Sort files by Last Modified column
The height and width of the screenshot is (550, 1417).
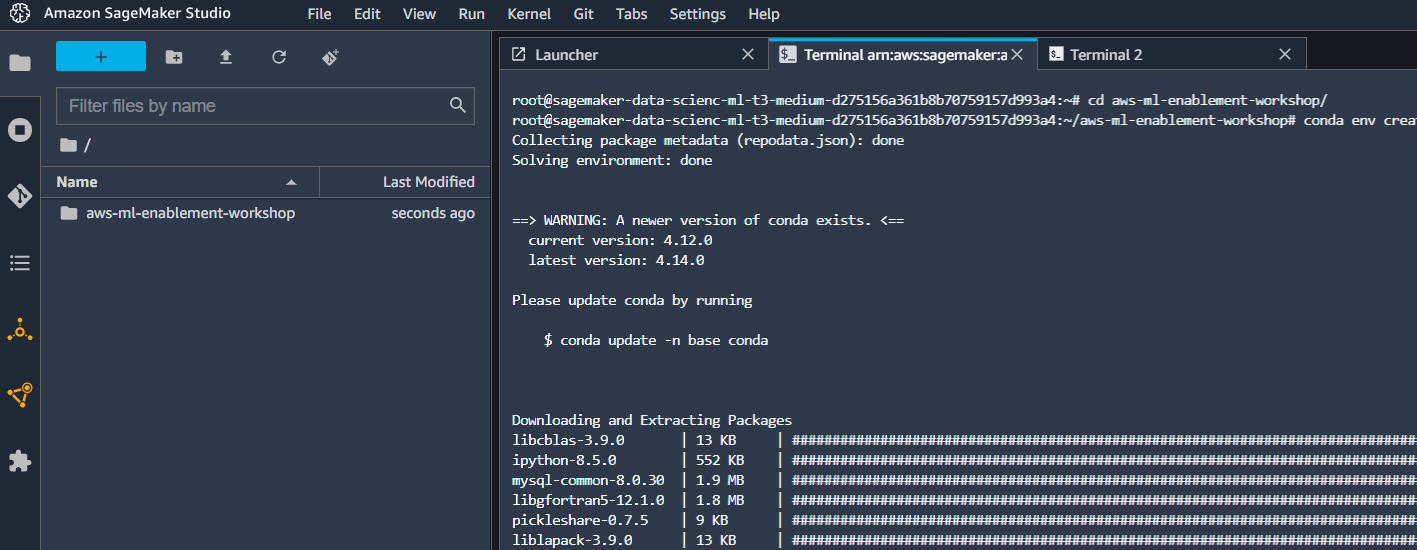click(x=404, y=182)
